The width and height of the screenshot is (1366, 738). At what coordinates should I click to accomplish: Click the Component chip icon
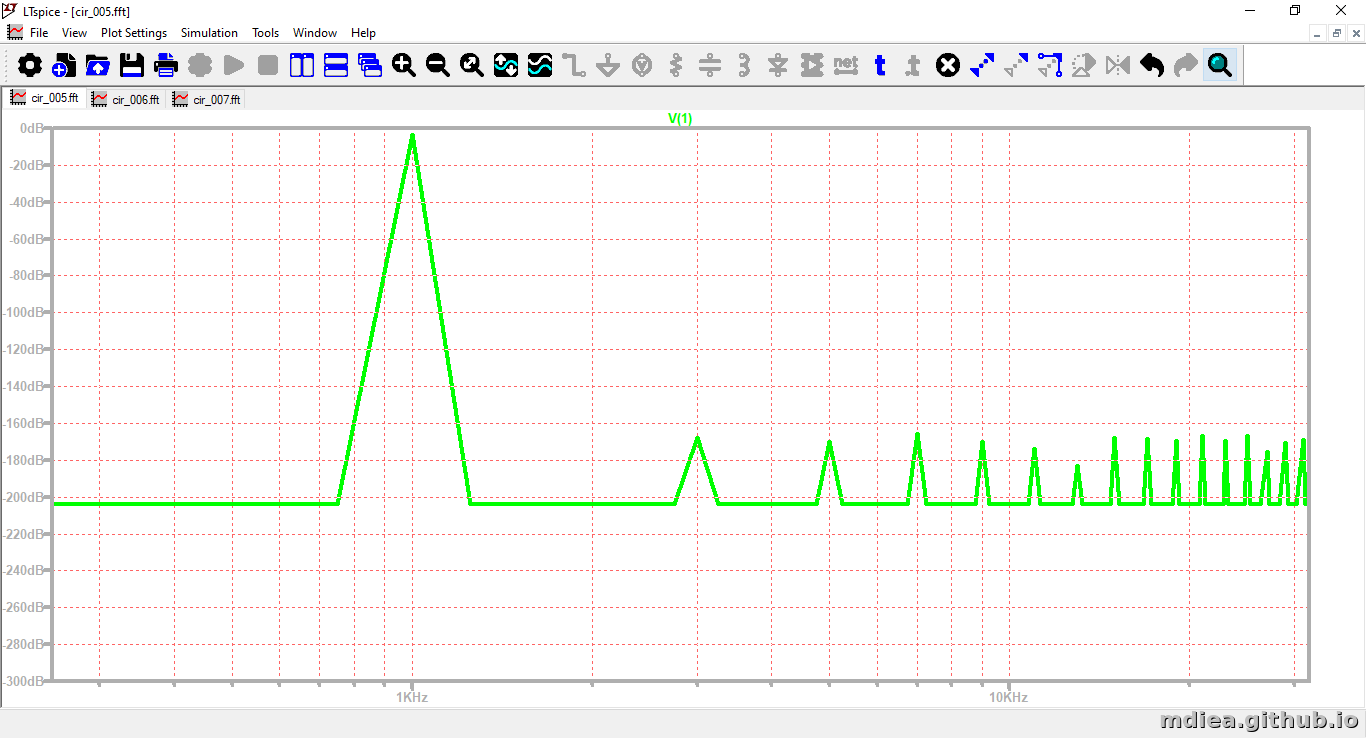click(x=812, y=66)
